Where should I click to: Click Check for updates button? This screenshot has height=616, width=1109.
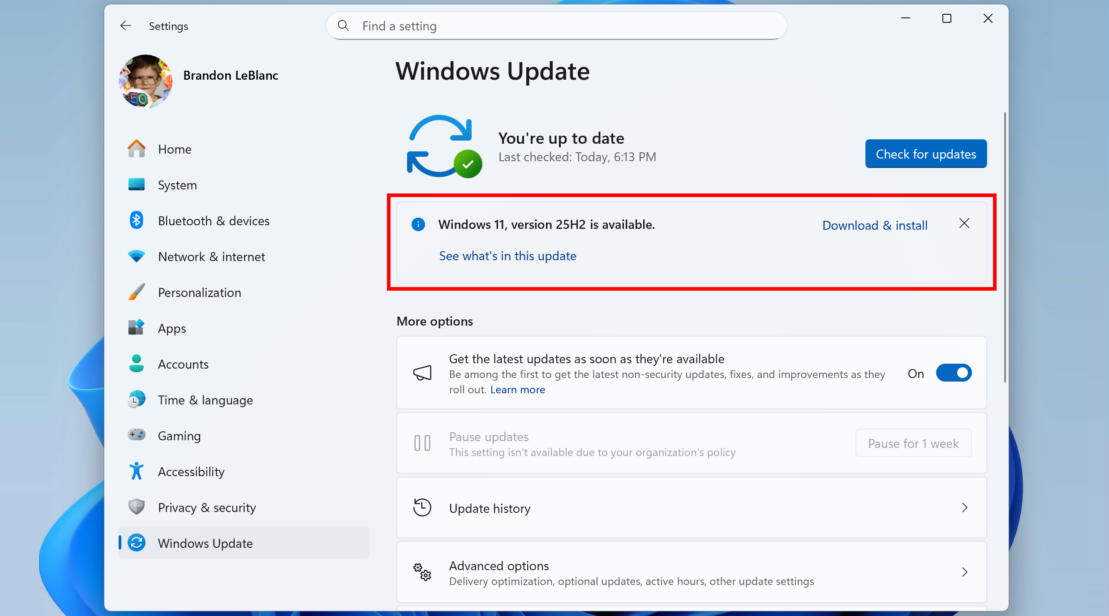click(925, 153)
